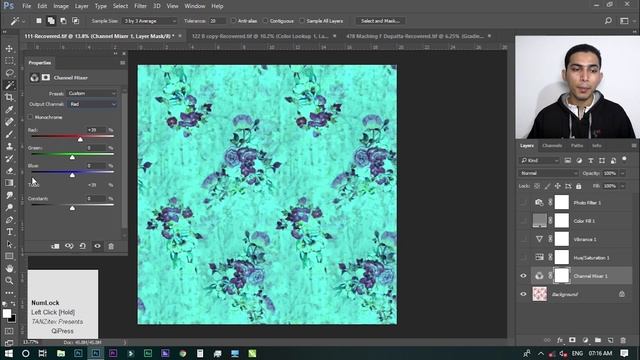The width and height of the screenshot is (640, 360).
Task: Open the Filter menu
Action: (140, 6)
